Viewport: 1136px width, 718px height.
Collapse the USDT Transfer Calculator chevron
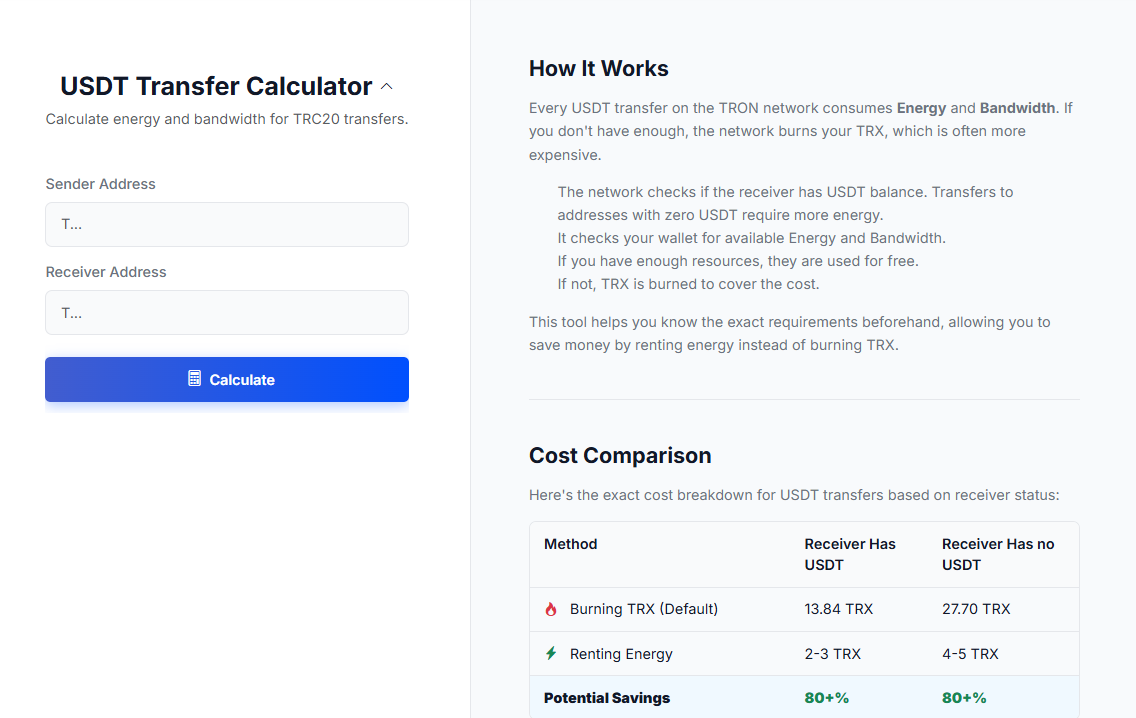tap(387, 87)
